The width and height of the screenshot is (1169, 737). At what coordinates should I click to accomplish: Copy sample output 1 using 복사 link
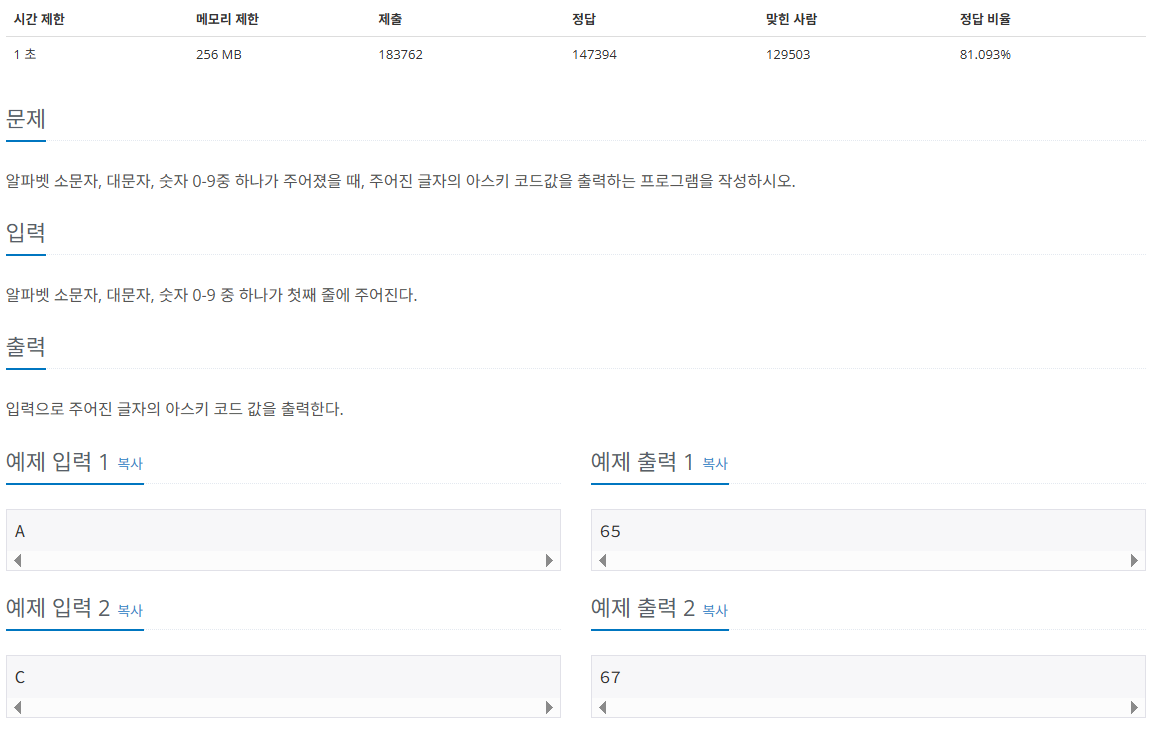coord(716,464)
